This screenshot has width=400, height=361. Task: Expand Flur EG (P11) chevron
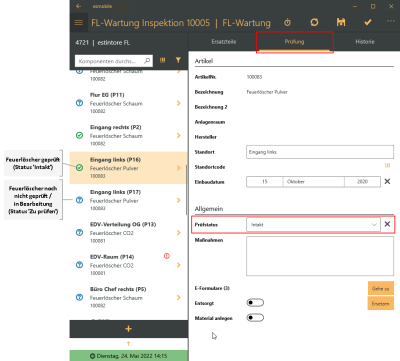coord(179,103)
